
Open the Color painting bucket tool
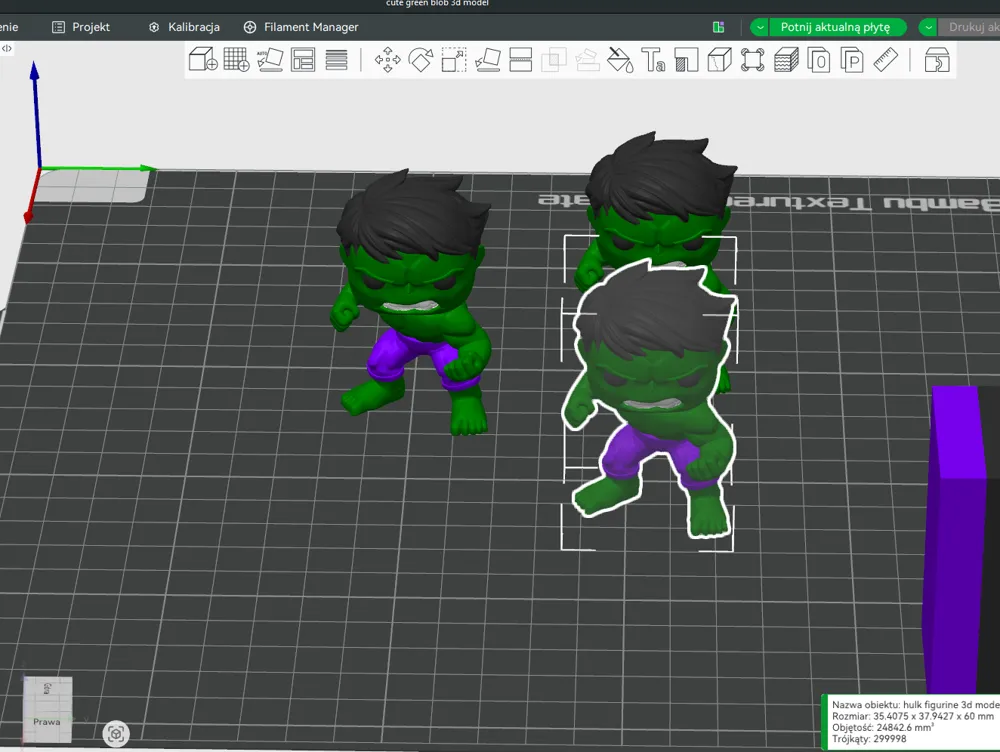620,60
